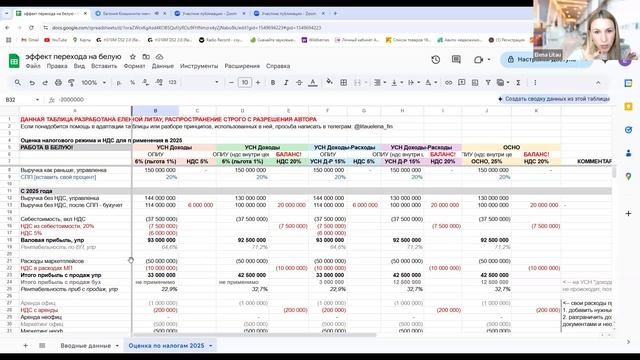Move the document with the folder icon
Image resolution: width=640 pixels, height=360 pixels.
(146, 57)
